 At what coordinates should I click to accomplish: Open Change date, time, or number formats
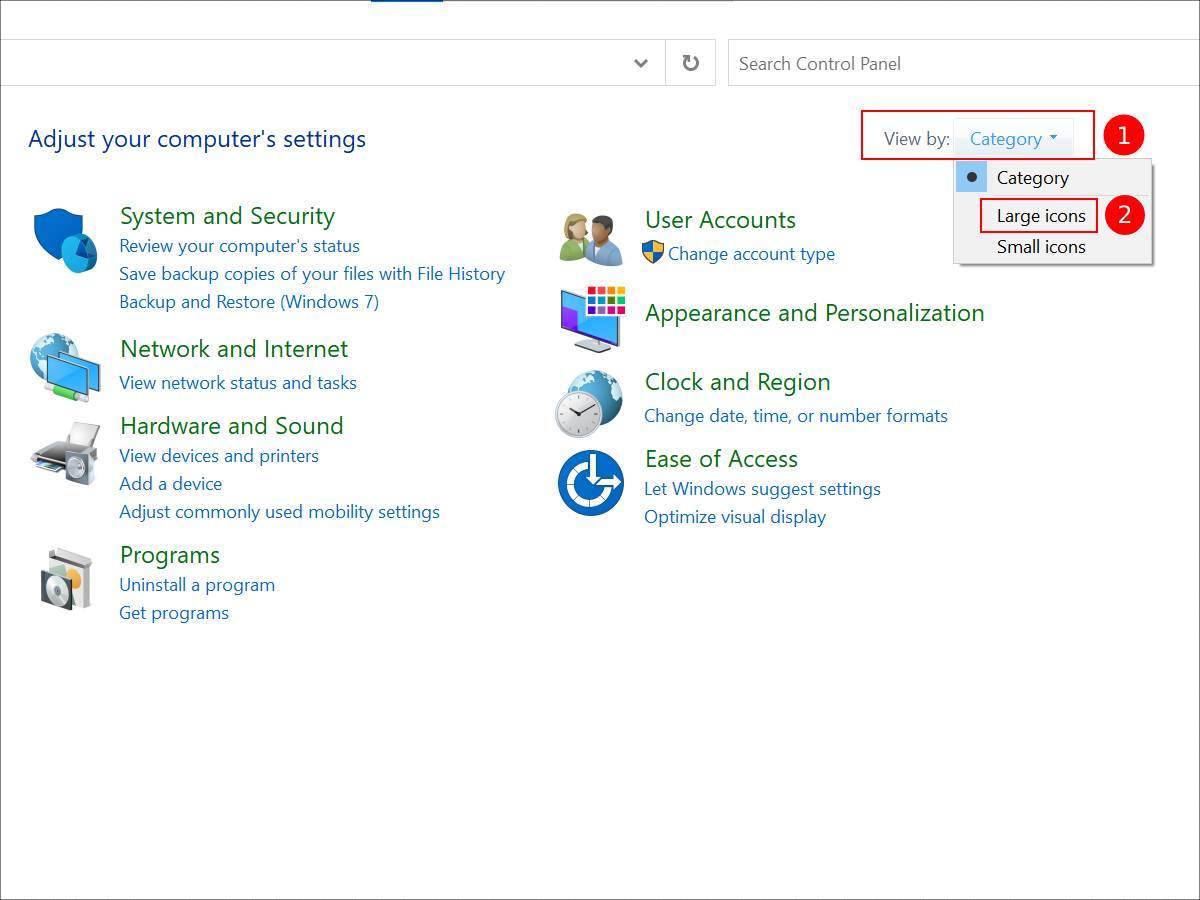pyautogui.click(x=795, y=416)
